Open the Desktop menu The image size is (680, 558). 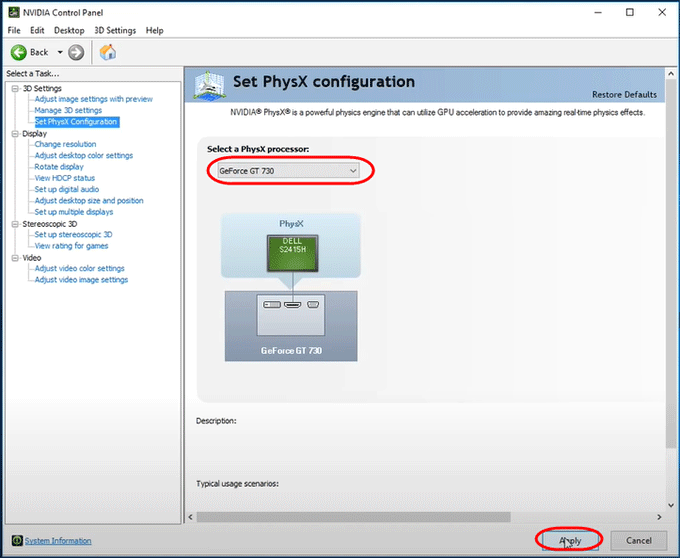[x=69, y=30]
